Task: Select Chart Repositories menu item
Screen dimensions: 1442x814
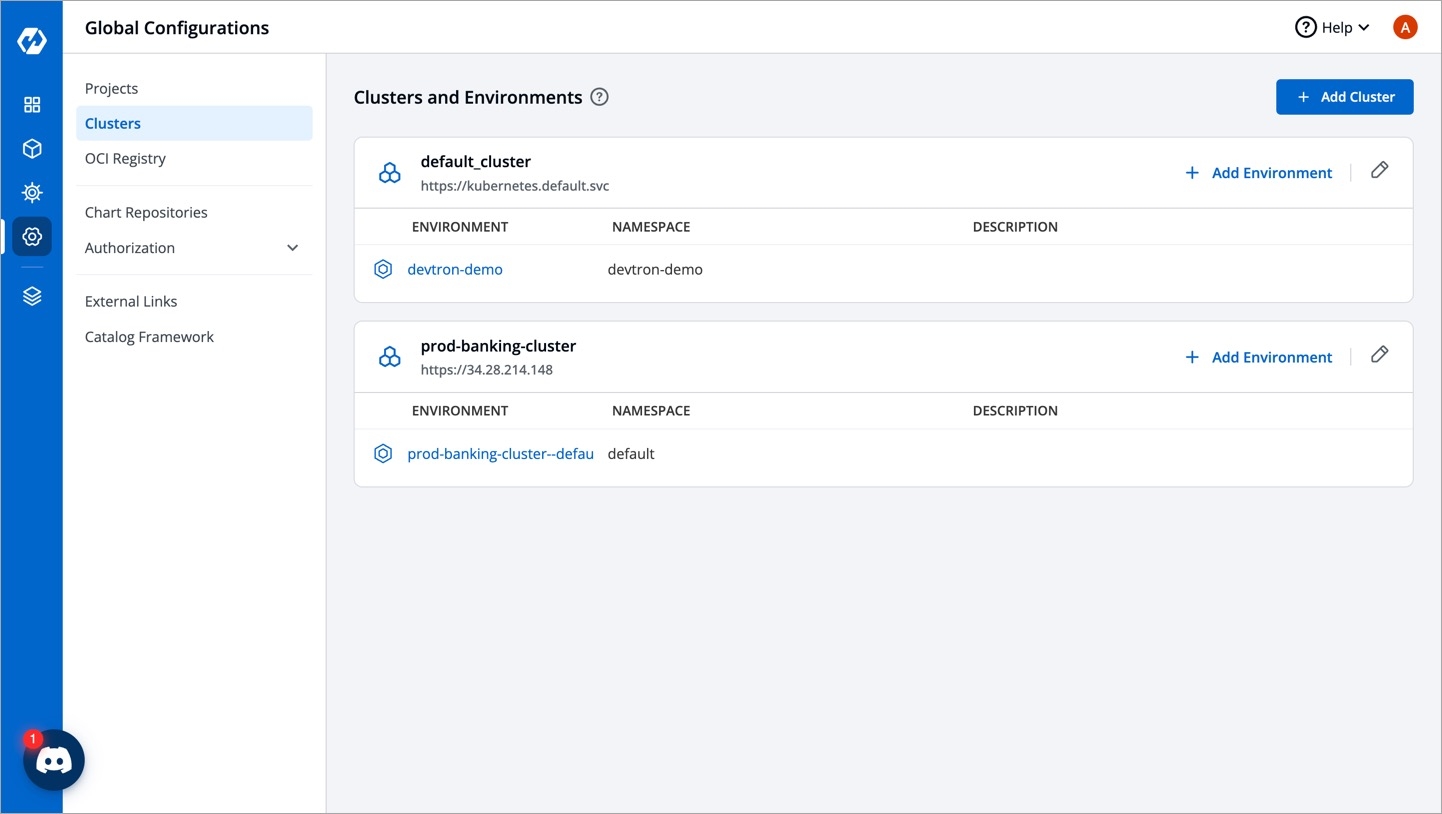Action: click(x=146, y=213)
